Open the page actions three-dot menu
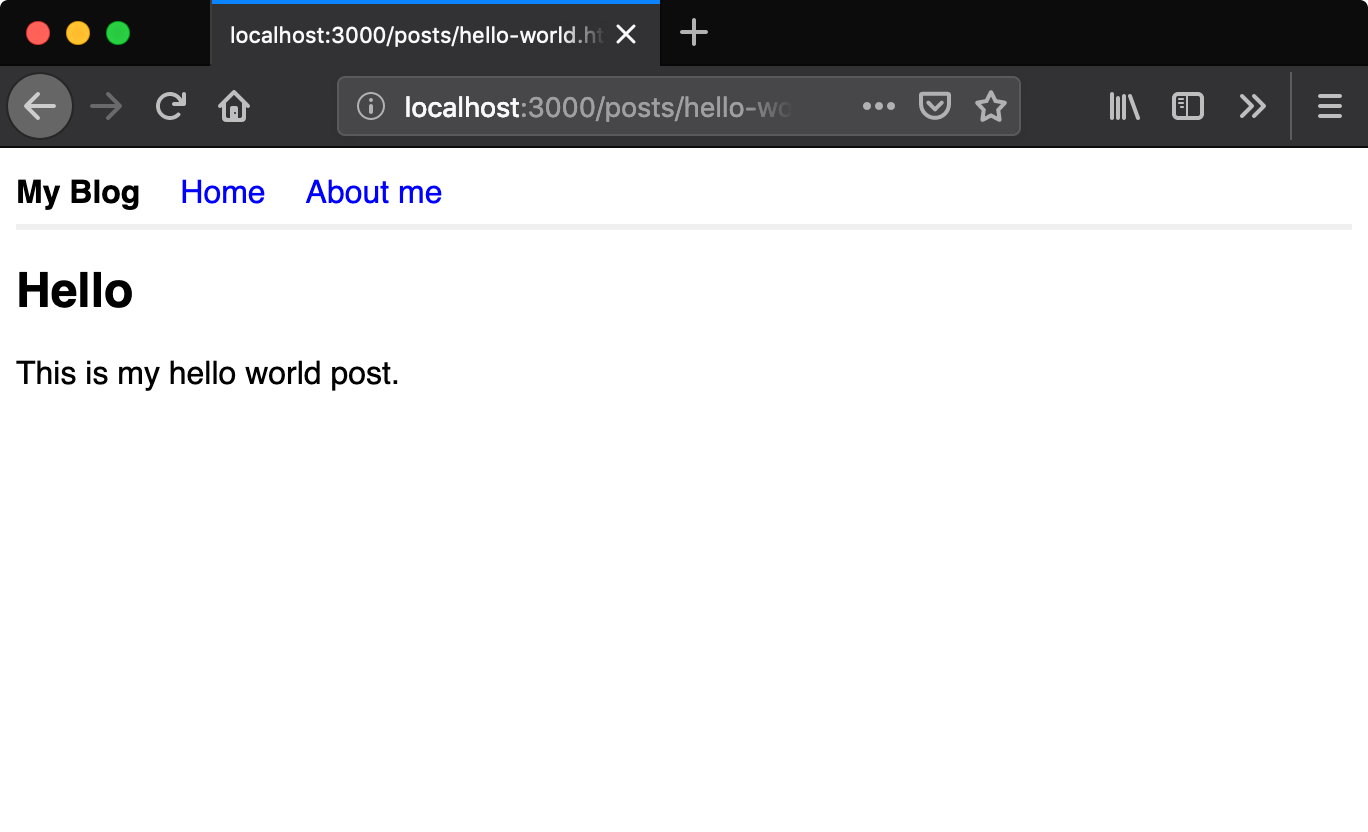This screenshot has width=1368, height=832. pos(878,106)
